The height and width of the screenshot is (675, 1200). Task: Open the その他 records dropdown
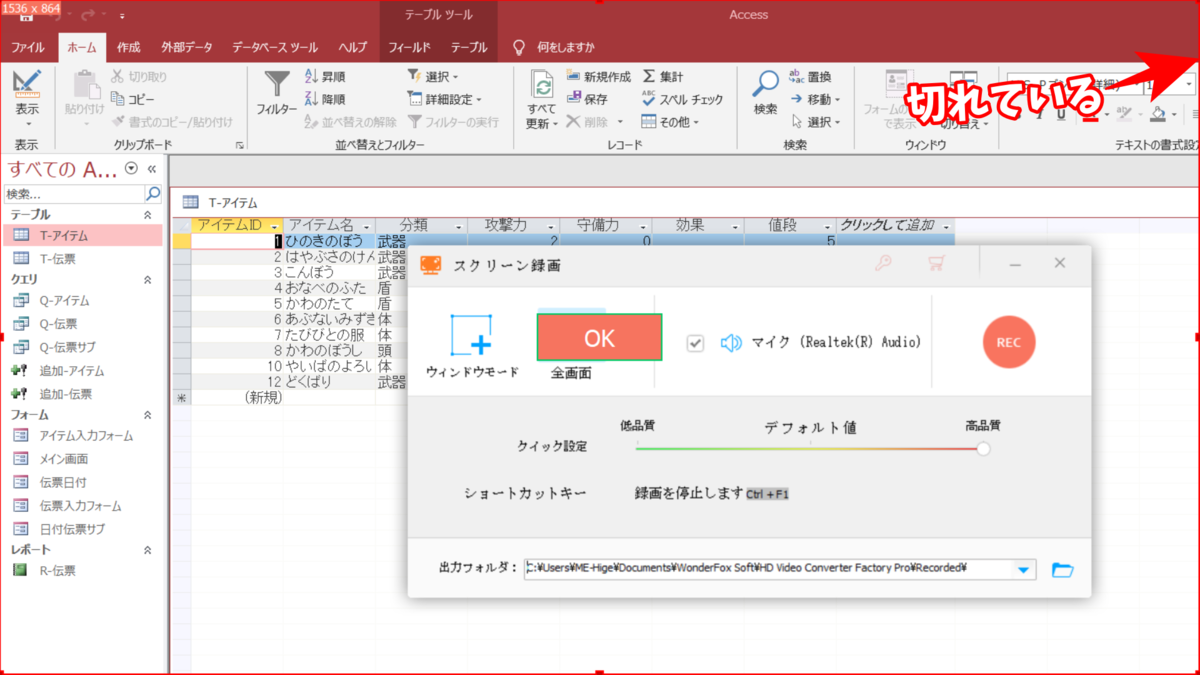coord(670,122)
